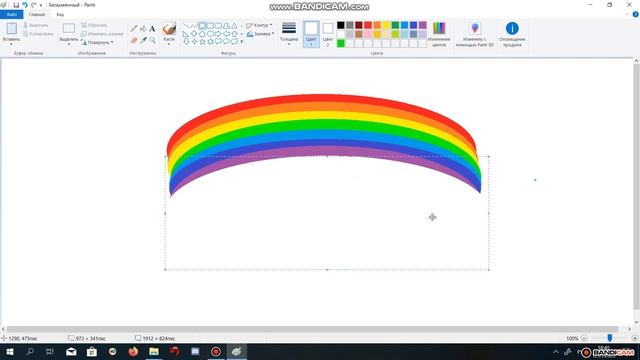Click the Обрезать crop button

pyautogui.click(x=94, y=25)
